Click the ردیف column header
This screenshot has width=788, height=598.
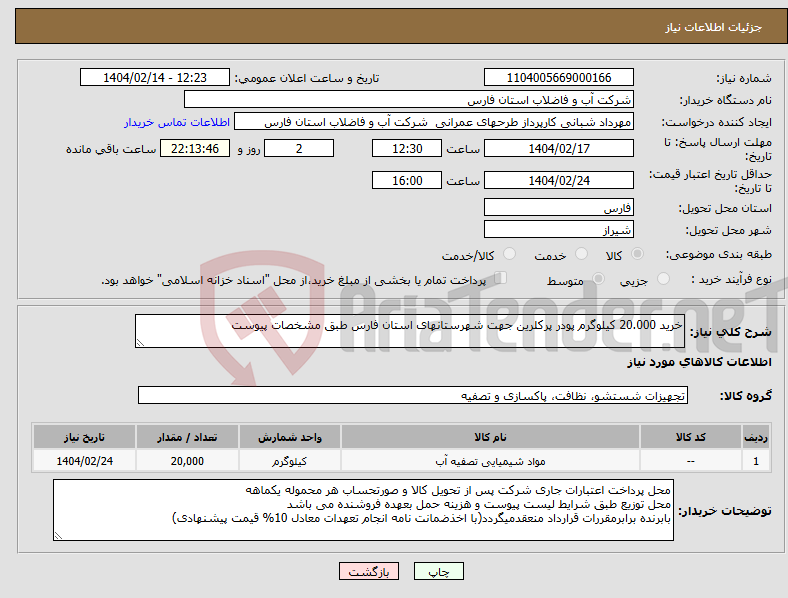click(756, 437)
